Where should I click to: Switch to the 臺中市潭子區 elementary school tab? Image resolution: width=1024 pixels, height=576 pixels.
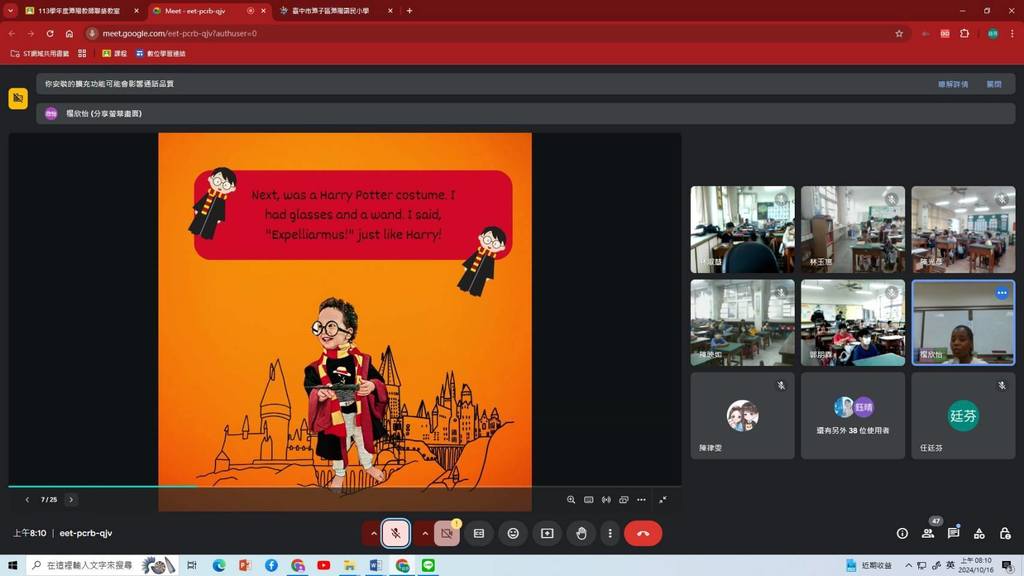pos(330,11)
